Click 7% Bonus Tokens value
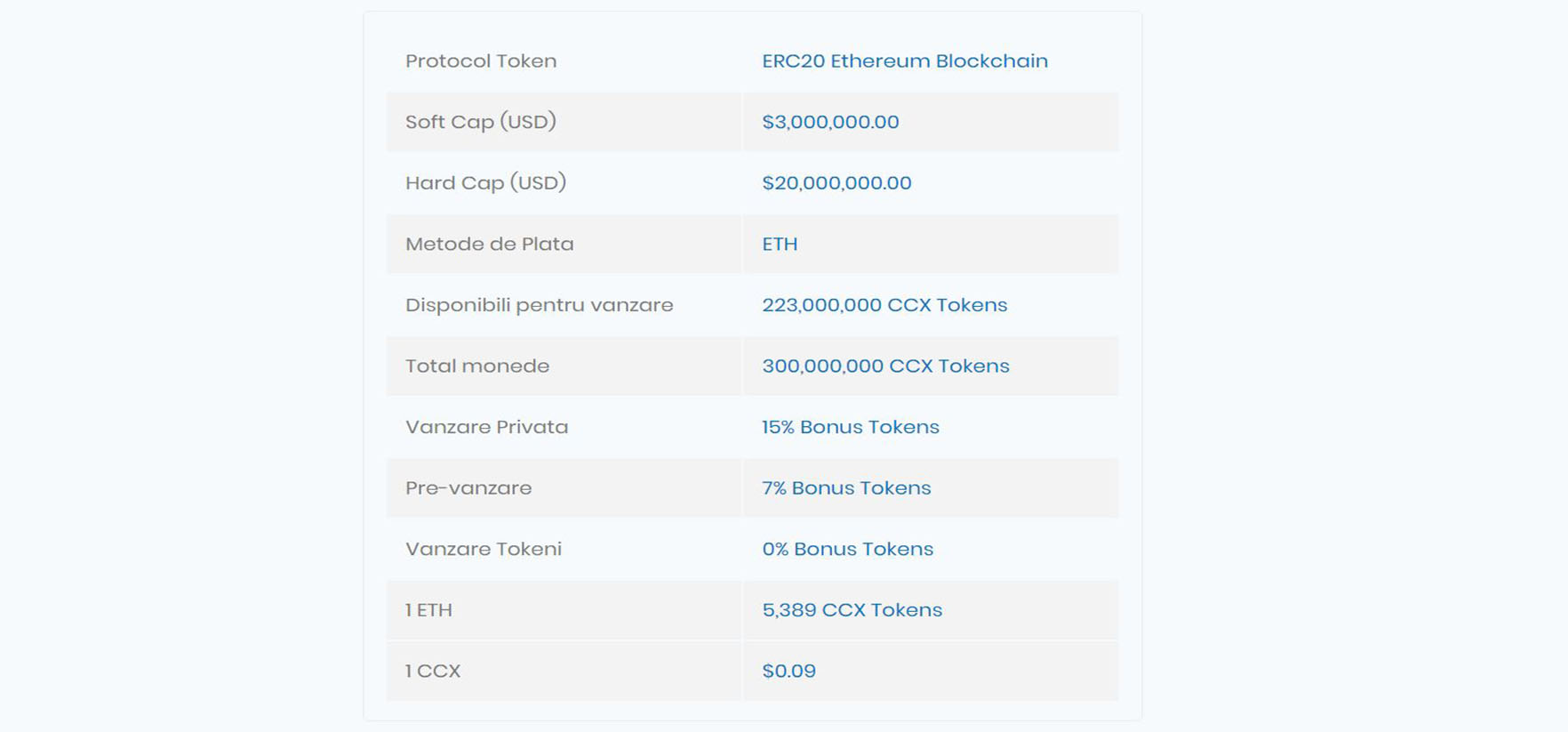The height and width of the screenshot is (732, 1568). click(x=846, y=487)
